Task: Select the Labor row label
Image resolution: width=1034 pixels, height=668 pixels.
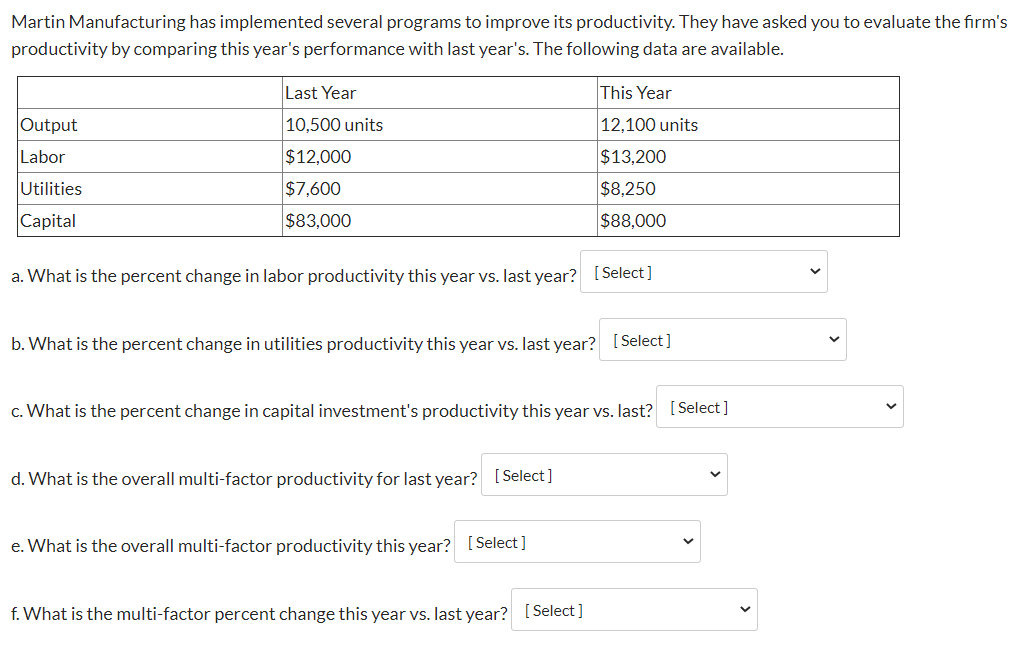Action: tap(43, 157)
